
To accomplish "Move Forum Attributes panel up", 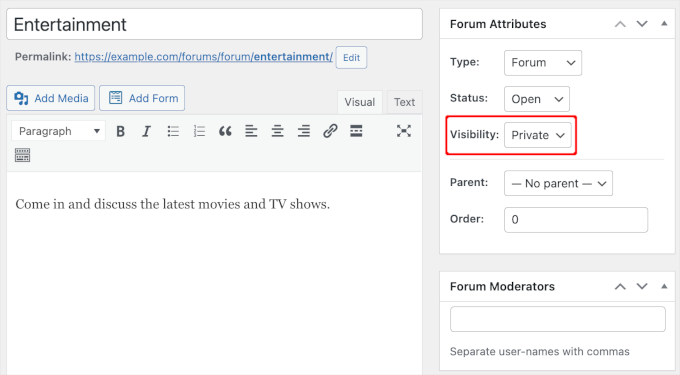I will [x=620, y=24].
